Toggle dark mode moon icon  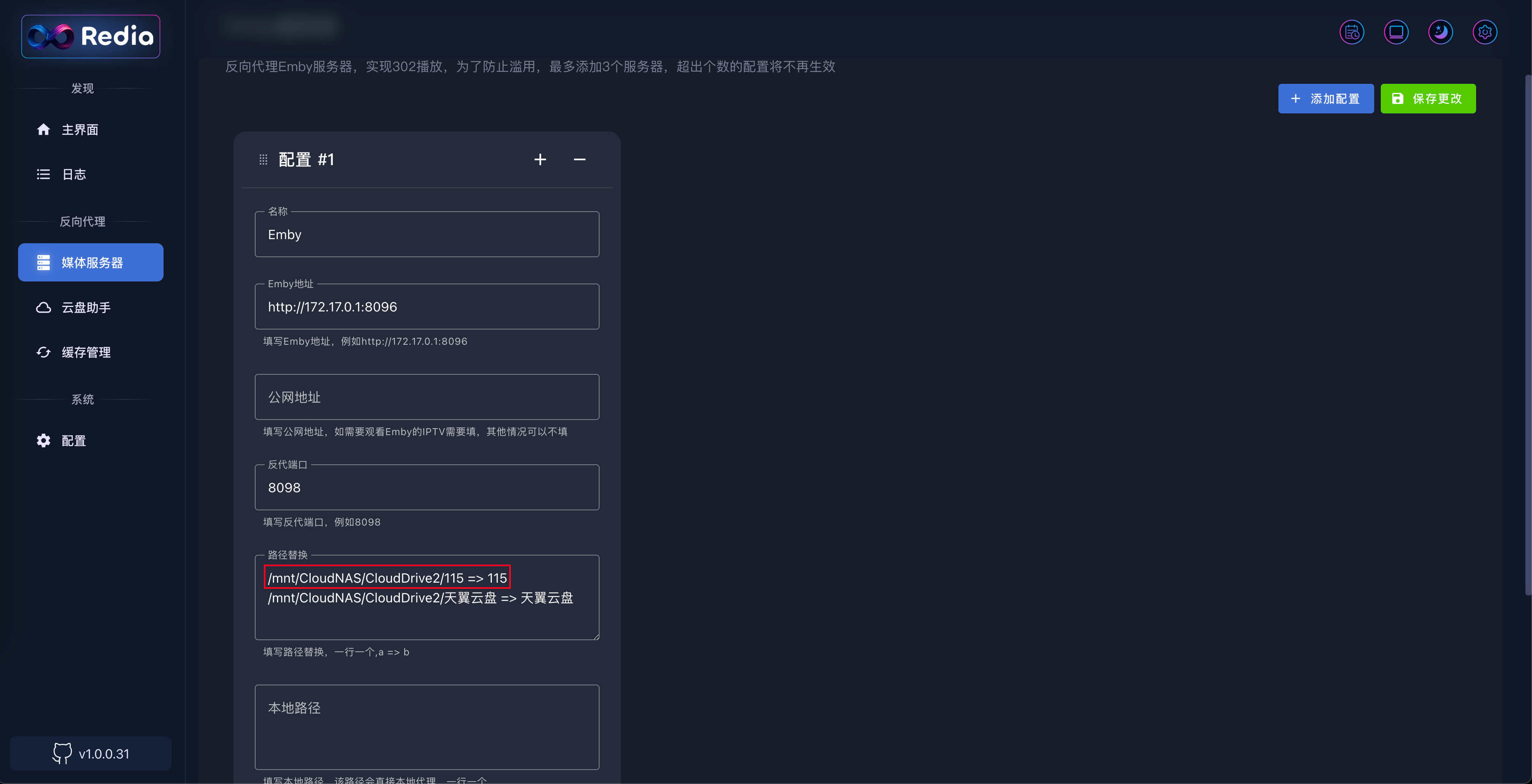click(x=1440, y=32)
